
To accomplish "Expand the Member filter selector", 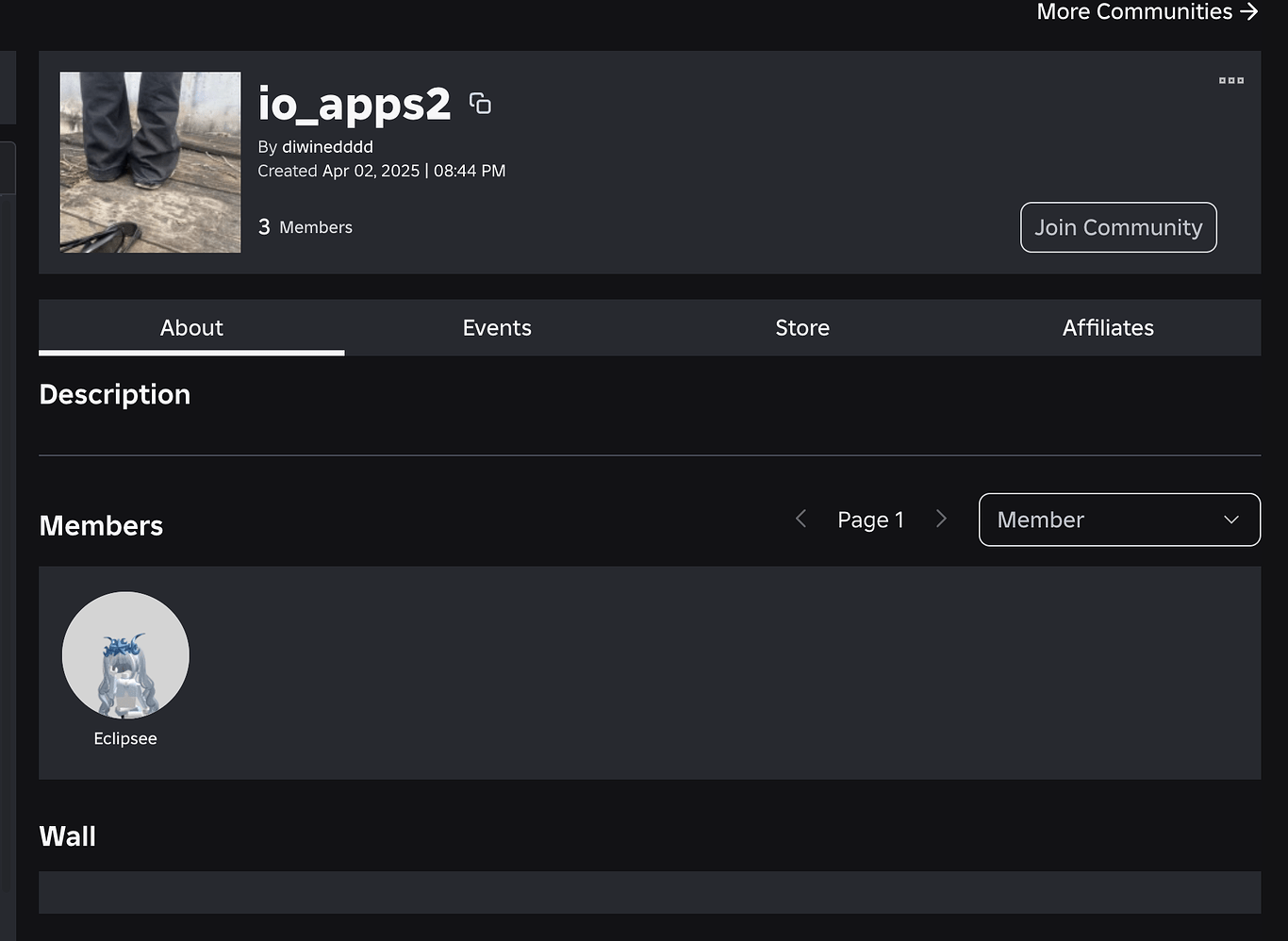I will (1119, 520).
